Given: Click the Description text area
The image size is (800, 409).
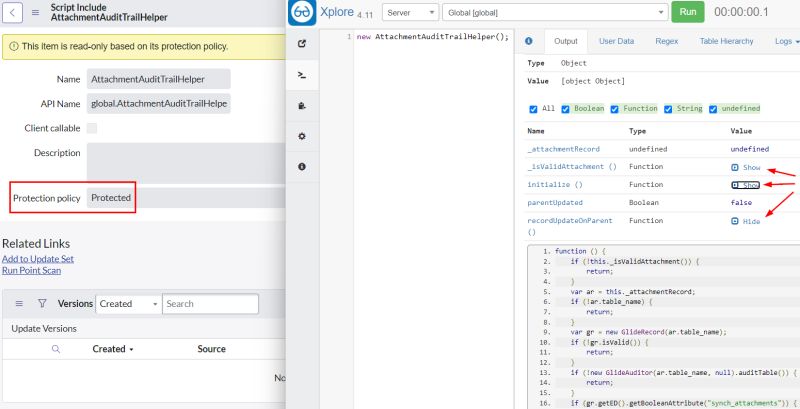Looking at the screenshot, I should click(x=186, y=163).
